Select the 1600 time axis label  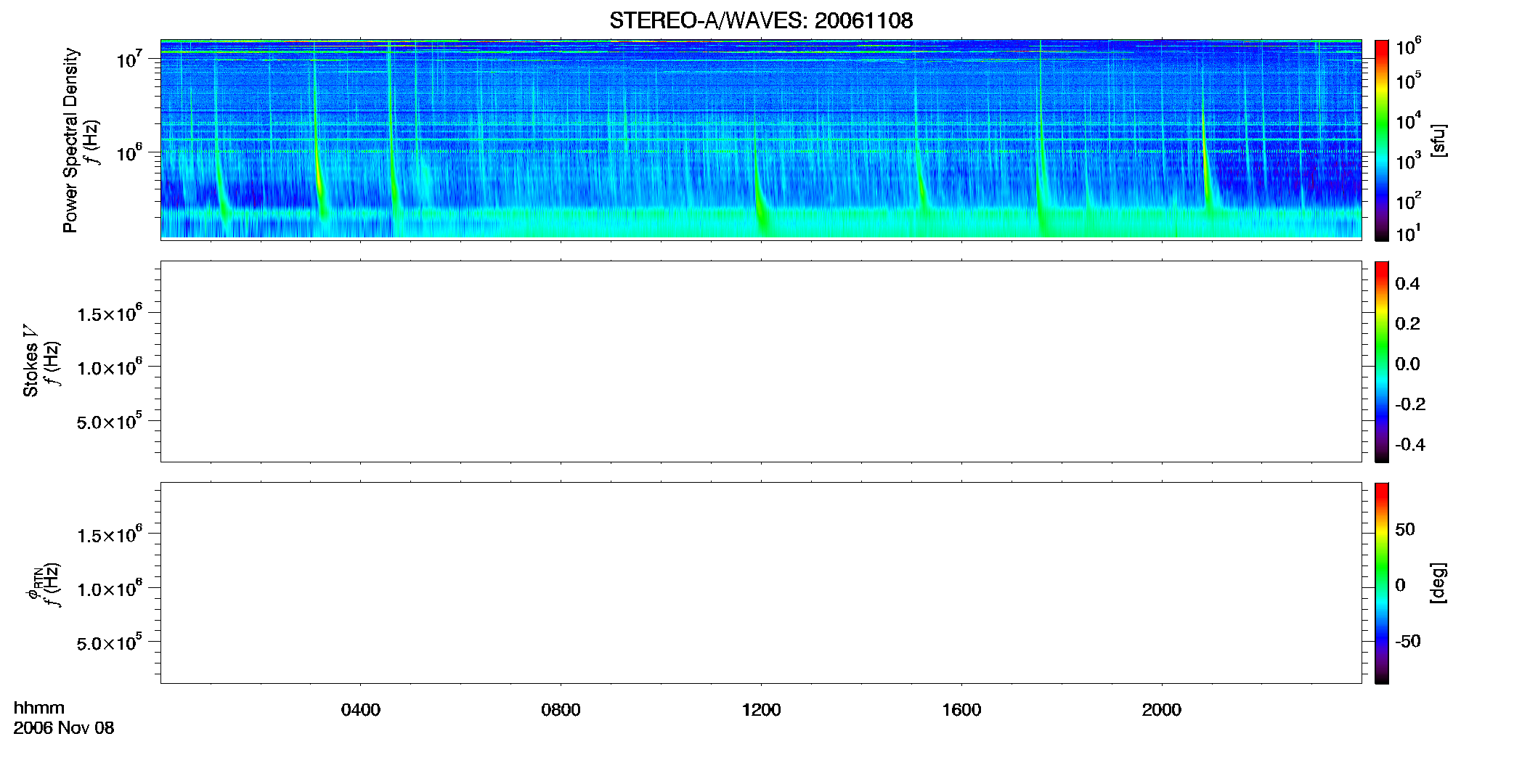pyautogui.click(x=961, y=710)
